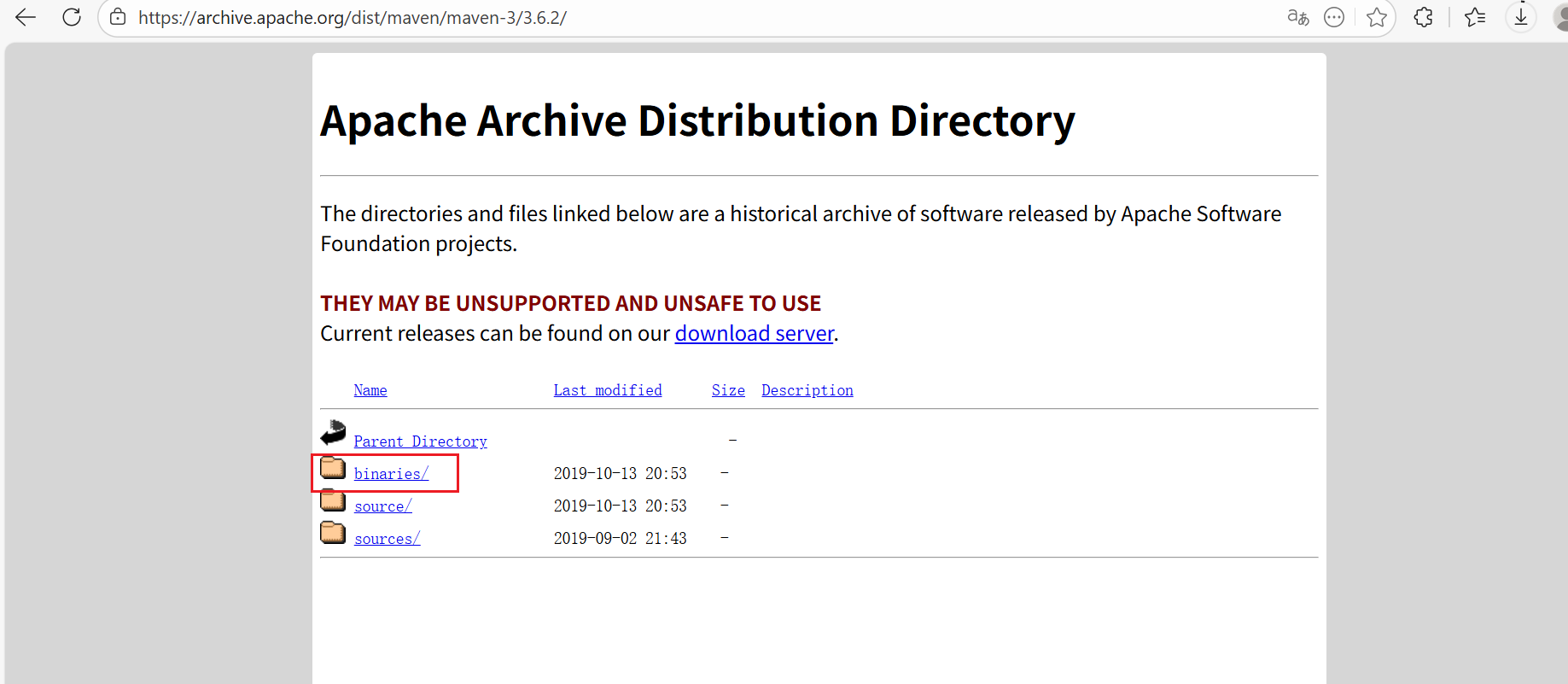
Task: Click the source folder icon
Action: (333, 500)
